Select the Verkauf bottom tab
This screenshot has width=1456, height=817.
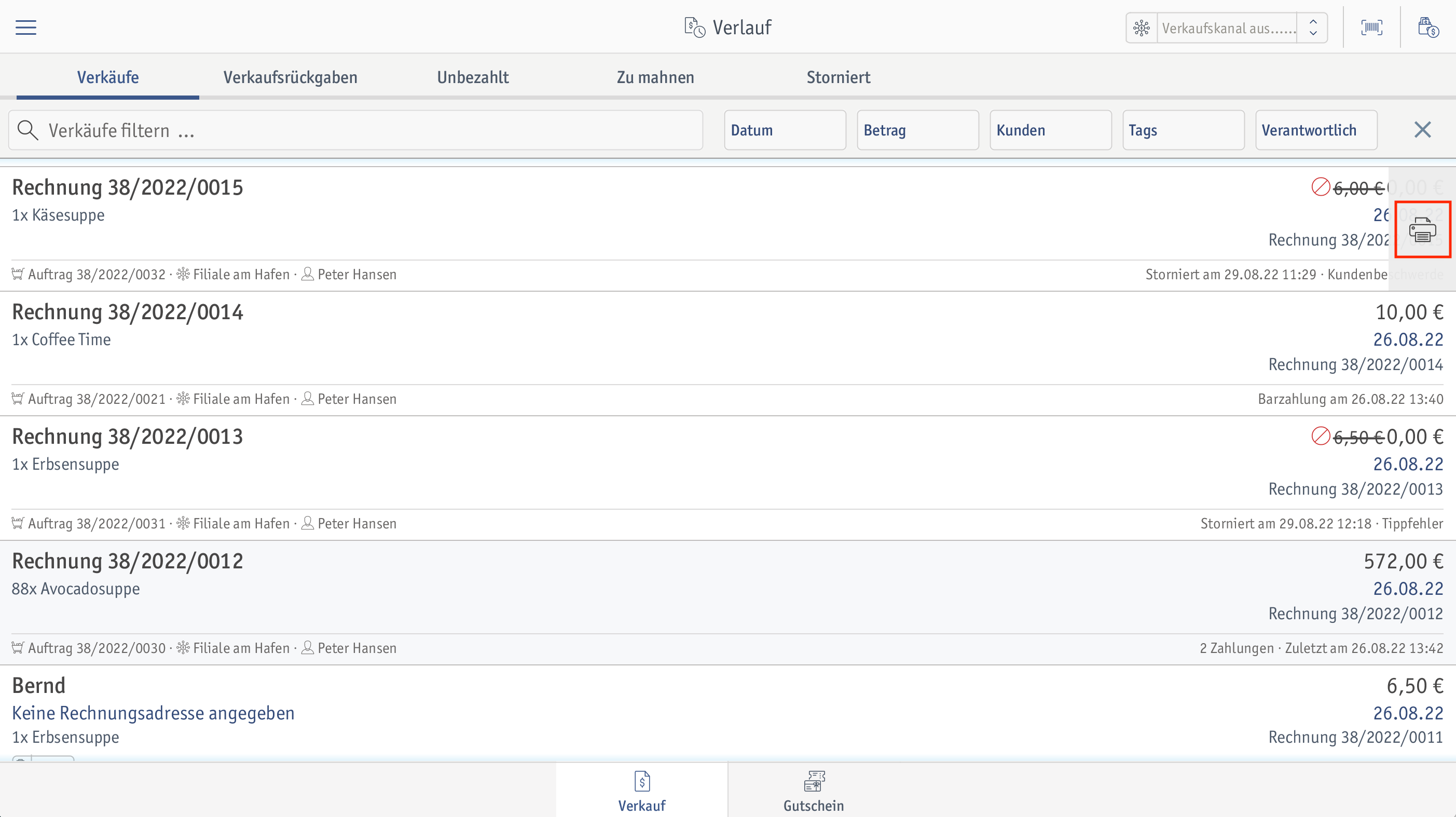[641, 791]
